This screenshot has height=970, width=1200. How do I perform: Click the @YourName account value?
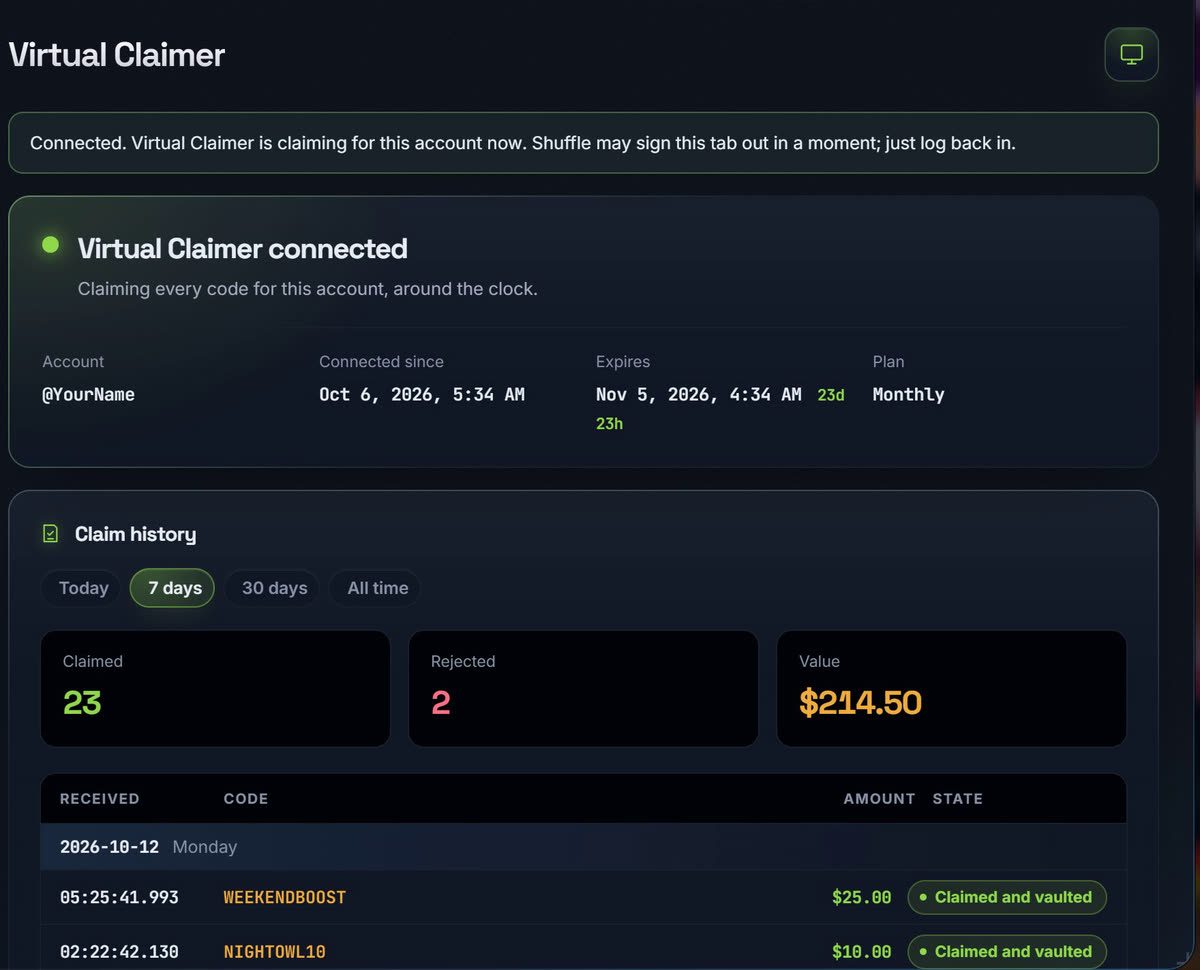(x=88, y=394)
